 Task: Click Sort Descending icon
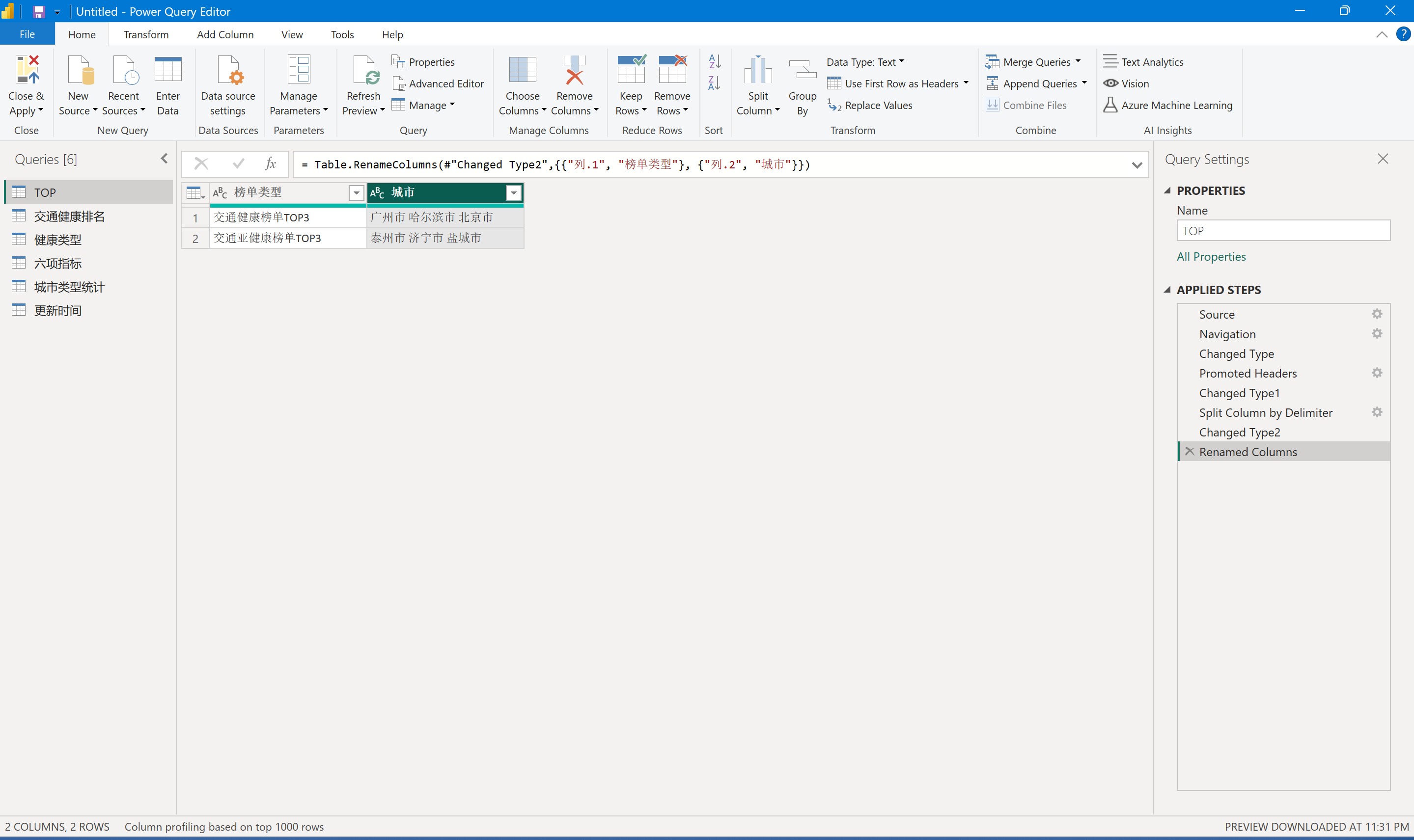click(714, 83)
